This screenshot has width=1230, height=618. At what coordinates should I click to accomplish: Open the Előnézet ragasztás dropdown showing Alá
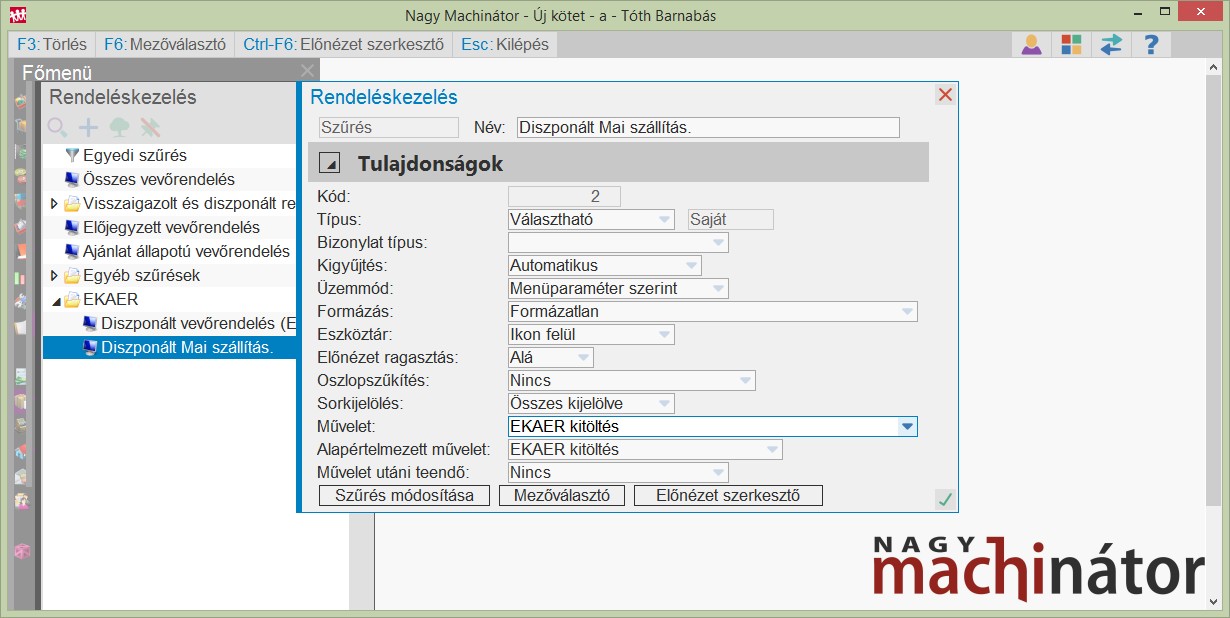550,357
